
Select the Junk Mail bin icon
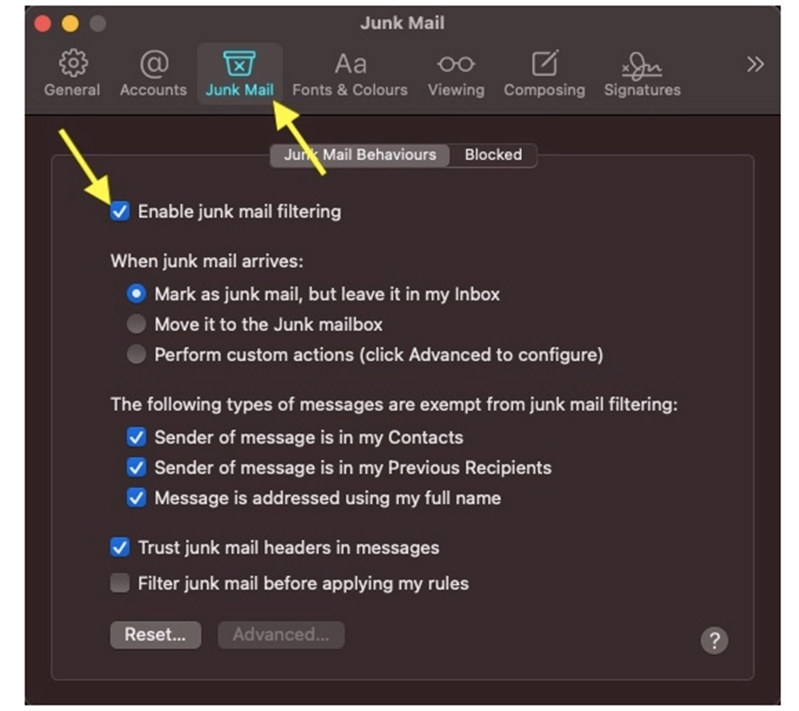pyautogui.click(x=239, y=65)
